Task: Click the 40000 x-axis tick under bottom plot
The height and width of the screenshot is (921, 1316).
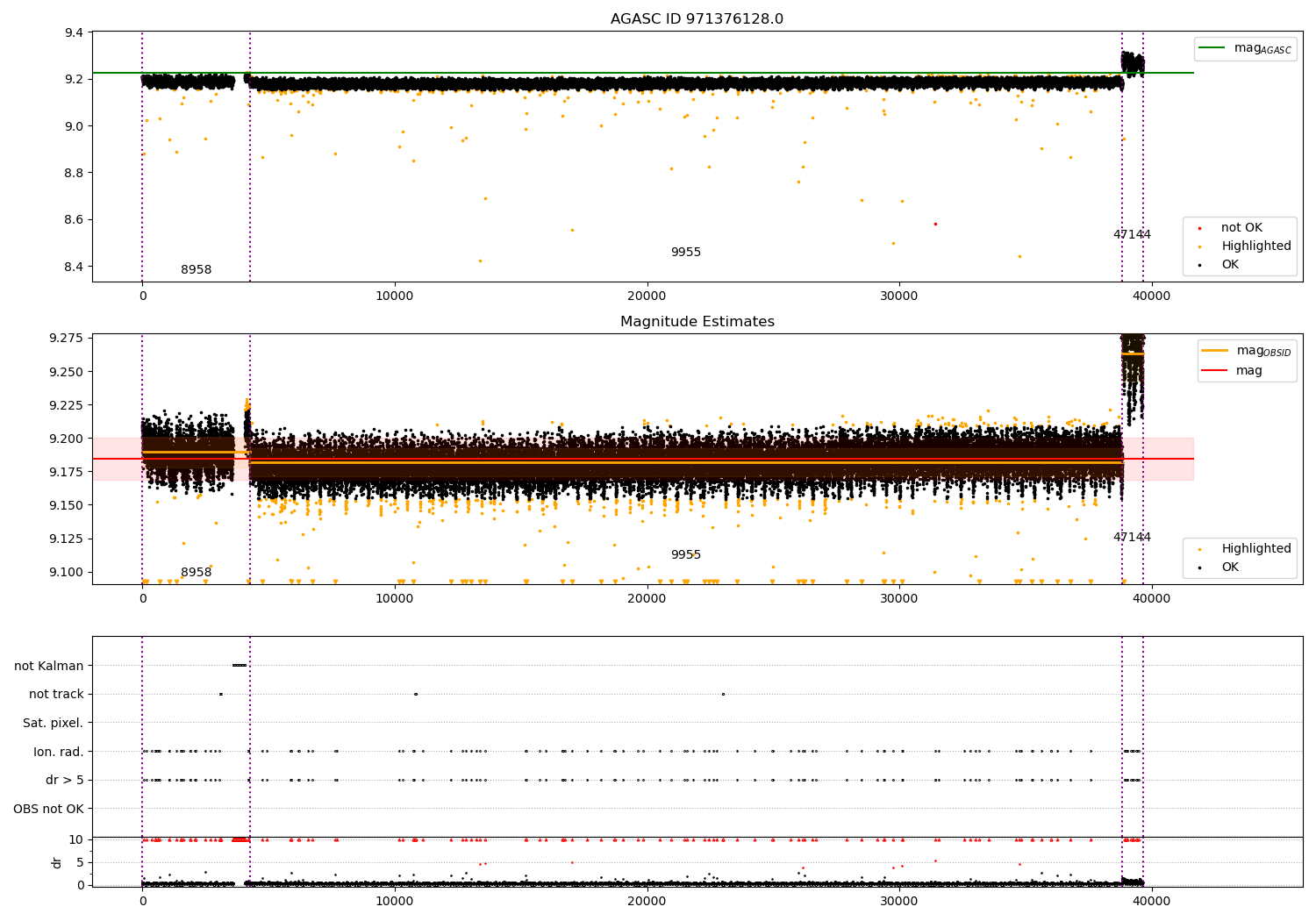Action: [x=1152, y=902]
